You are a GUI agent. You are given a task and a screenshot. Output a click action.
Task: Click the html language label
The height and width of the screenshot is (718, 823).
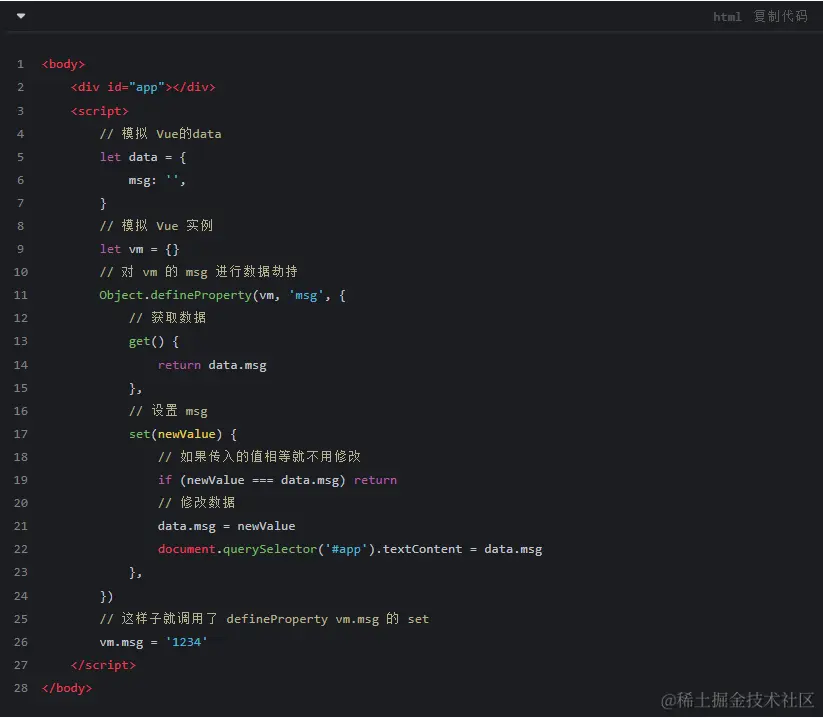point(727,17)
